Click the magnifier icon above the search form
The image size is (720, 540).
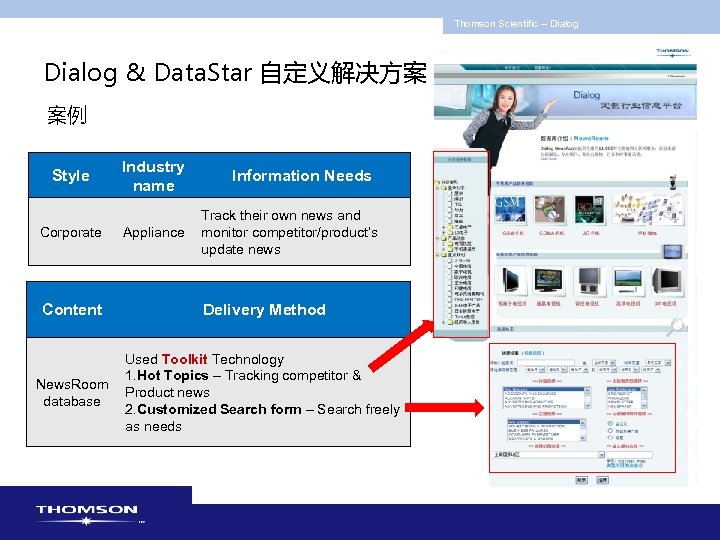676,326
